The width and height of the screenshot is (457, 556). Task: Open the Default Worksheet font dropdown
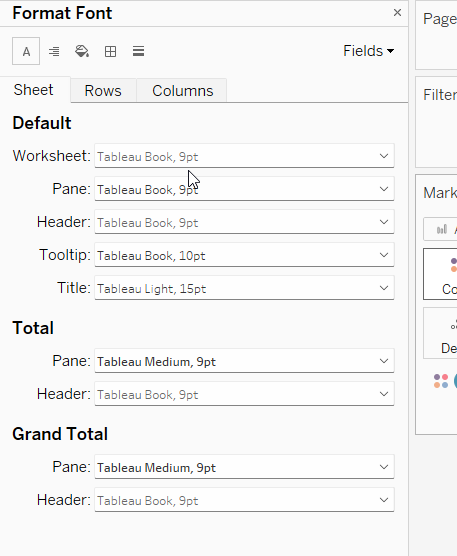tap(244, 156)
